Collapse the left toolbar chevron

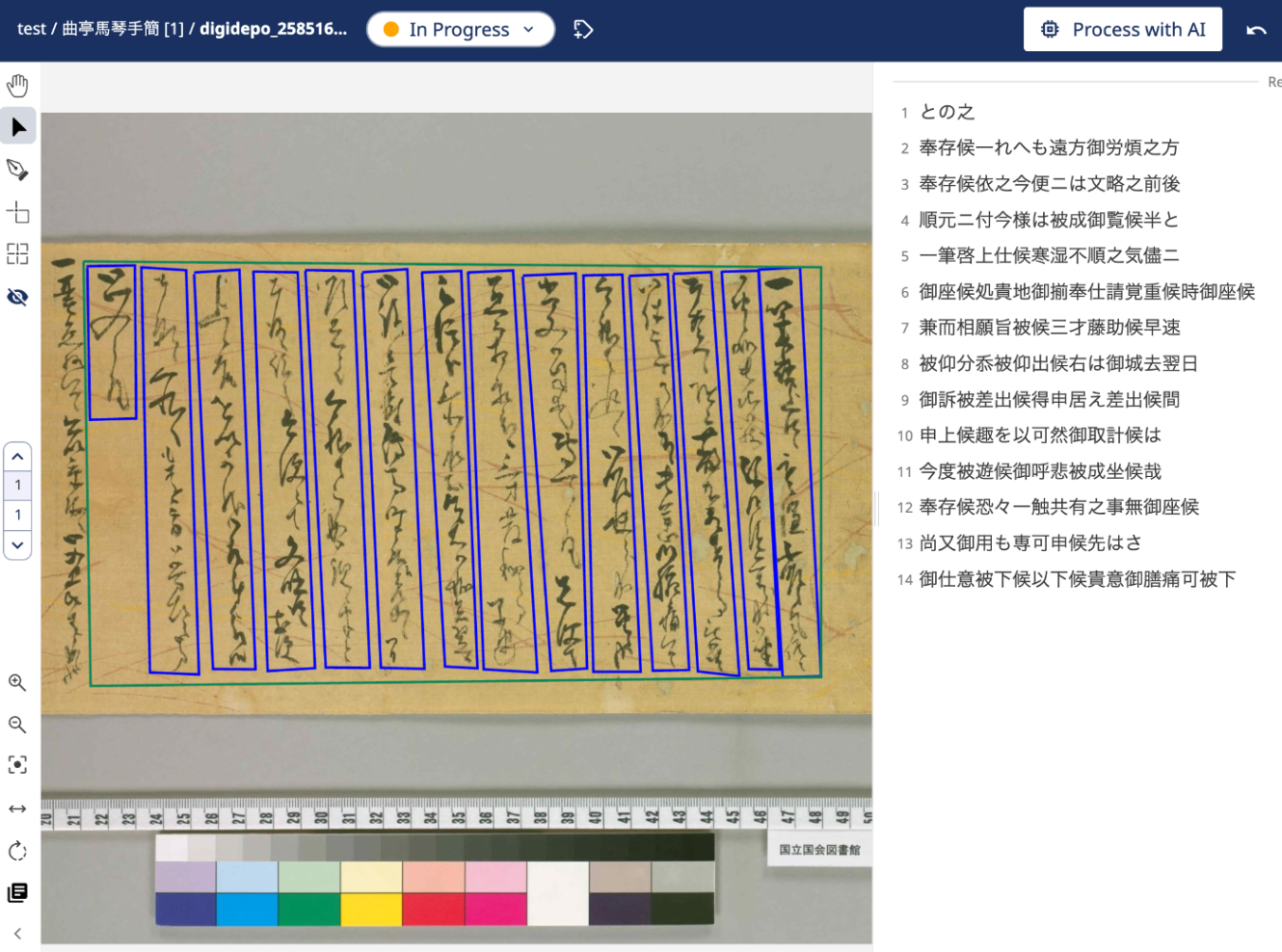[17, 934]
